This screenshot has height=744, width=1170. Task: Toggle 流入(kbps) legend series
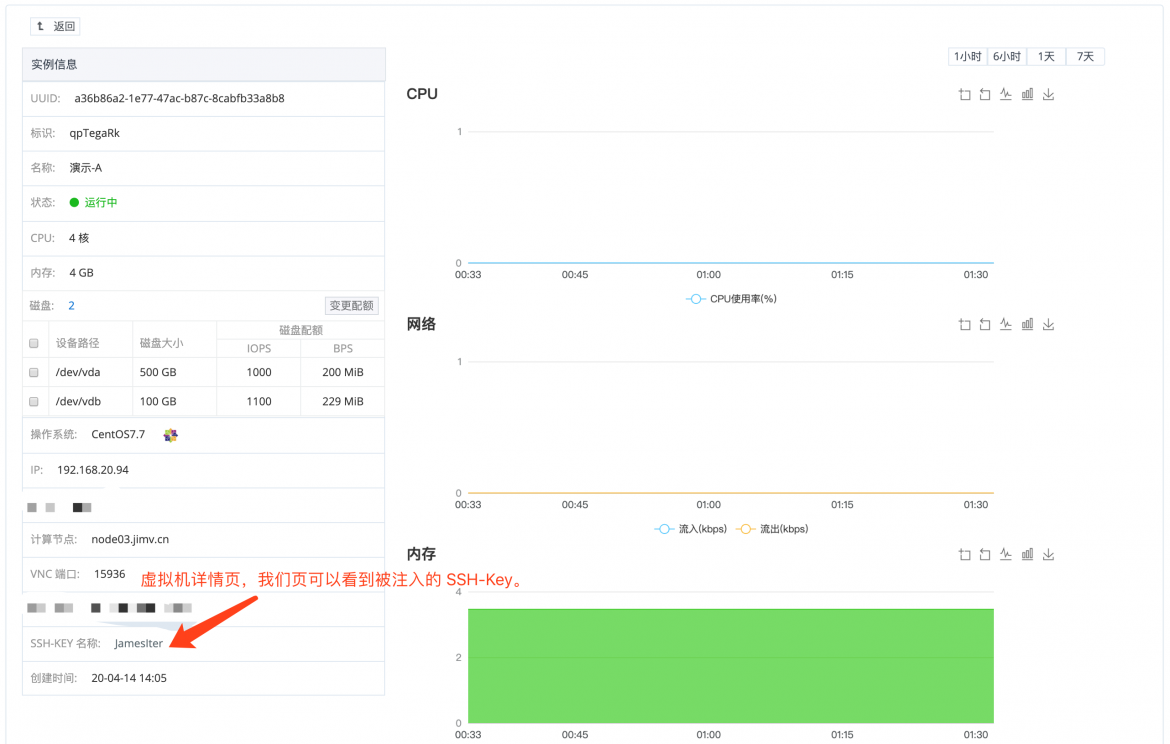[690, 529]
